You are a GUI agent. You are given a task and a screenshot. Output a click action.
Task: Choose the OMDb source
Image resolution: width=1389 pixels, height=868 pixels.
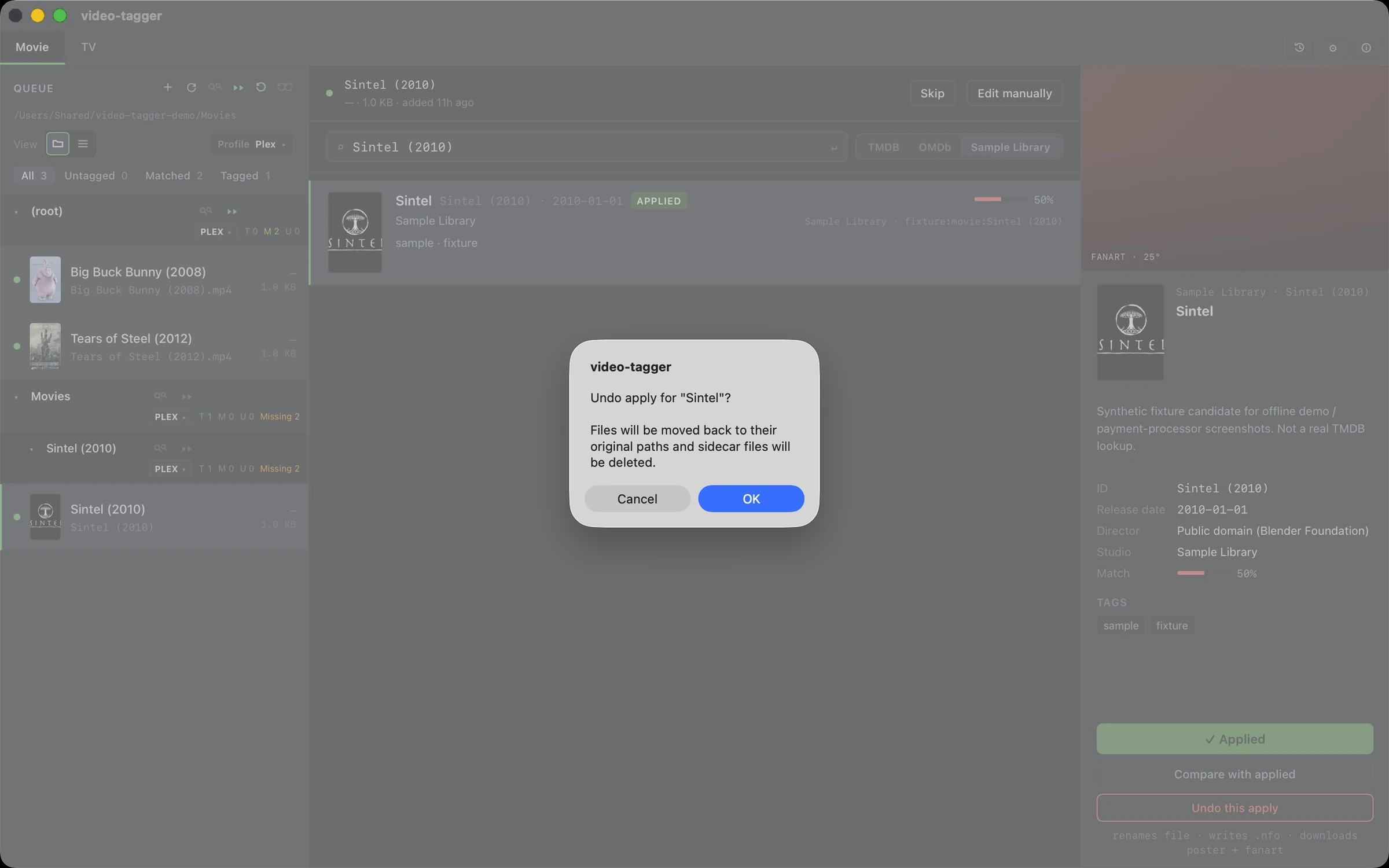pyautogui.click(x=935, y=147)
